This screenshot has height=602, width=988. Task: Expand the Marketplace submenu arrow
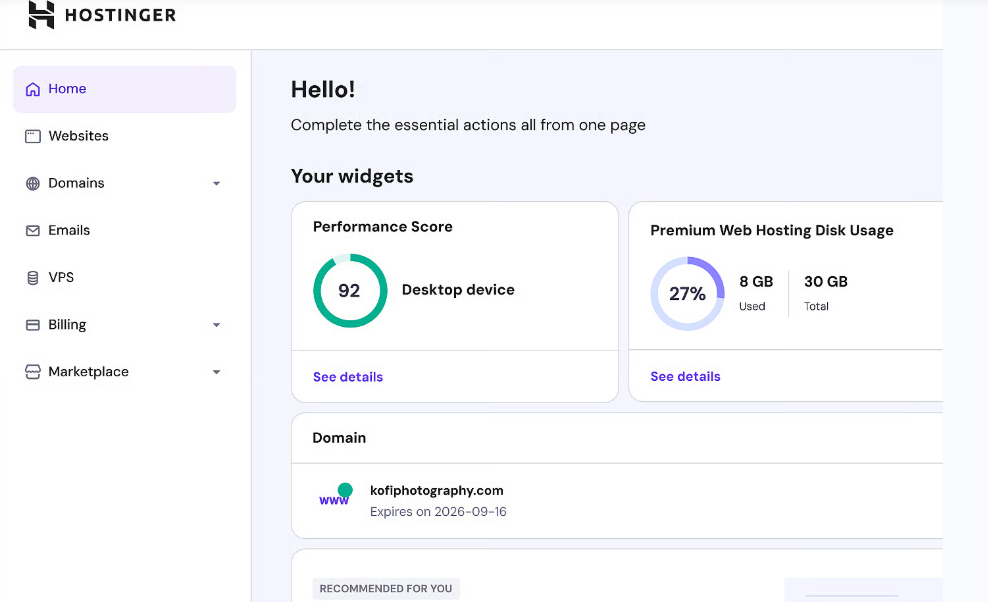point(216,372)
